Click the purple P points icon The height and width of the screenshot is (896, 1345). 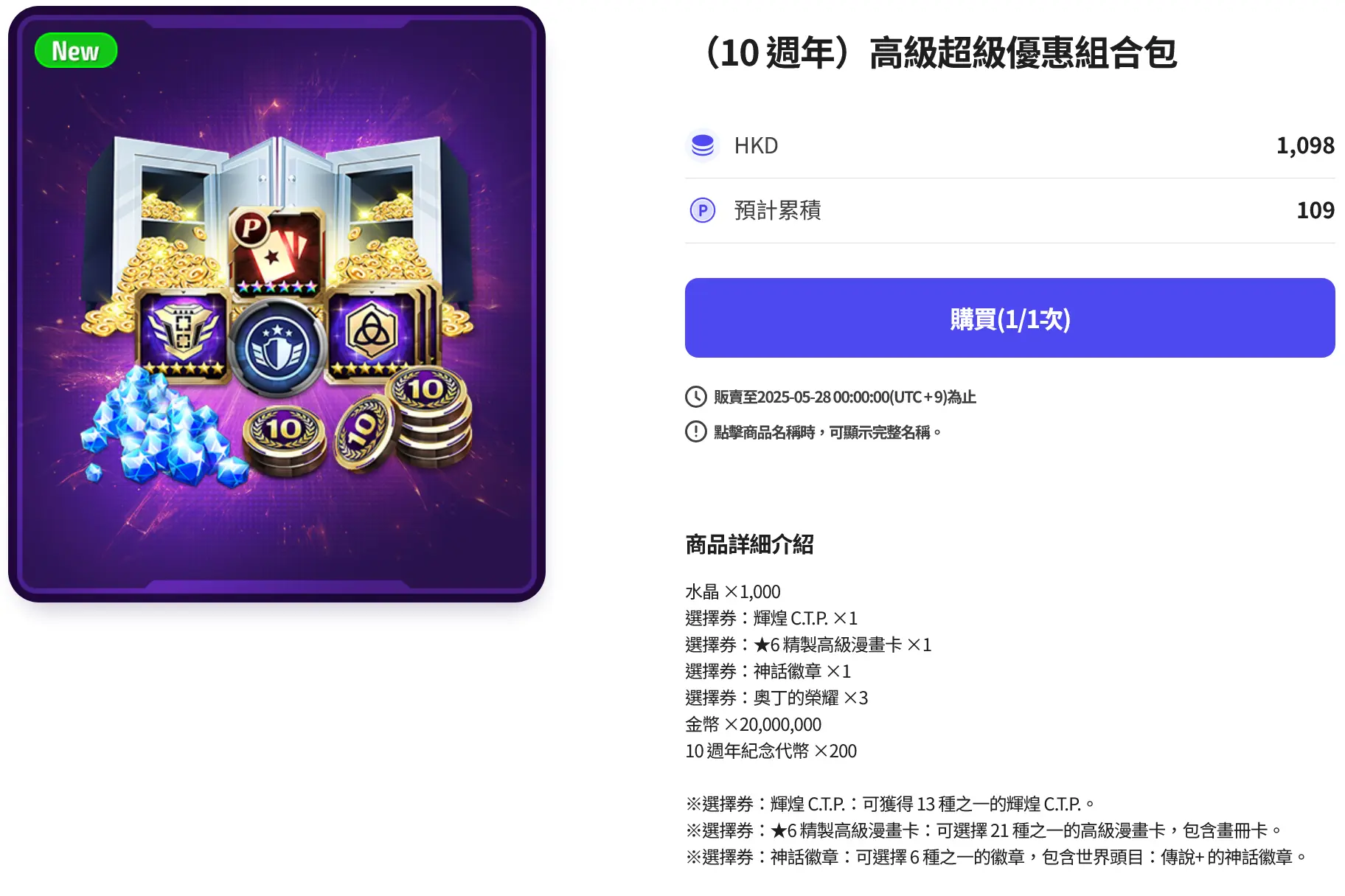coord(703,211)
